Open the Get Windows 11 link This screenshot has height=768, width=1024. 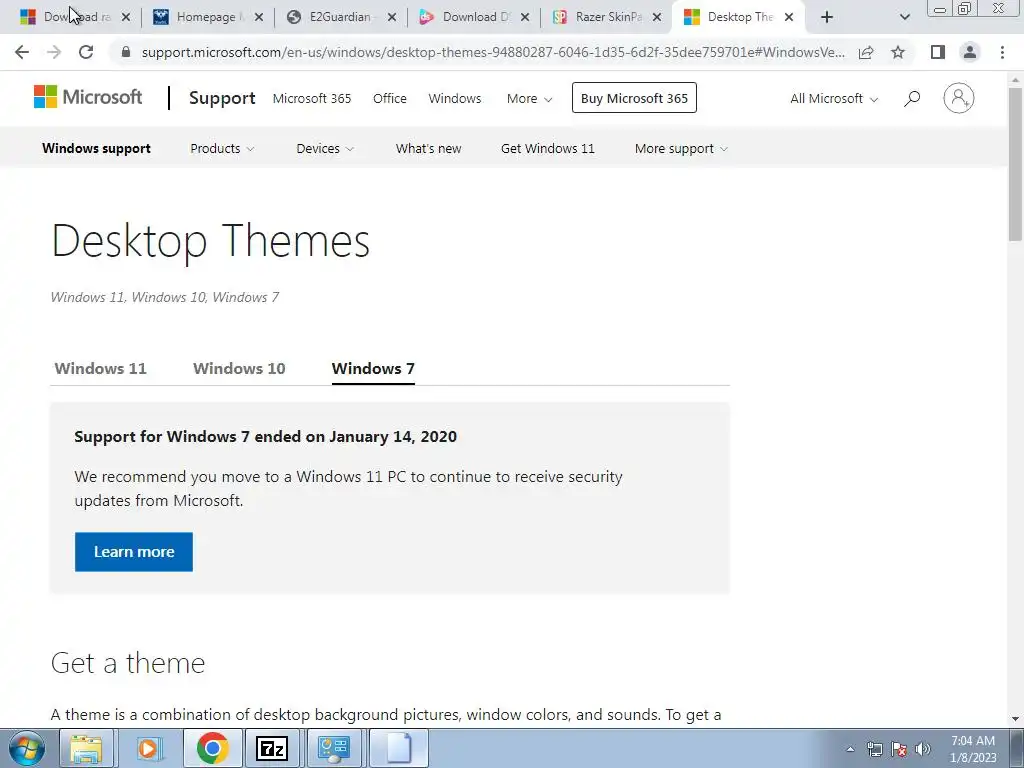coord(548,148)
